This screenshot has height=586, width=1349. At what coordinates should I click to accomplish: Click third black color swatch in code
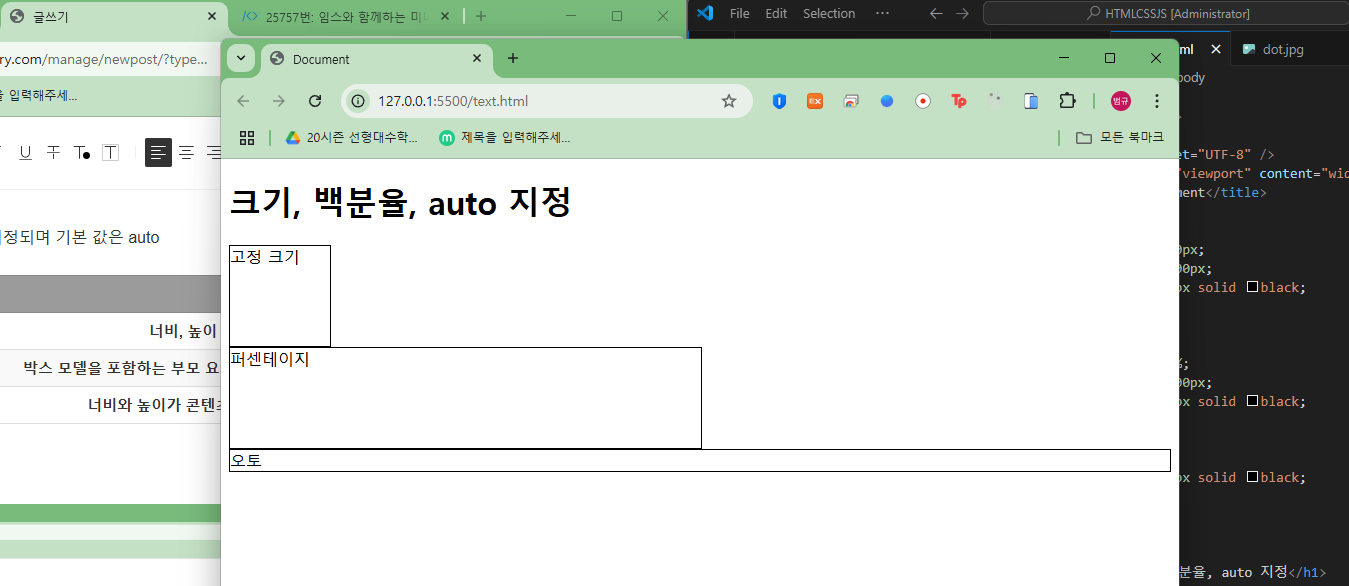(1252, 478)
